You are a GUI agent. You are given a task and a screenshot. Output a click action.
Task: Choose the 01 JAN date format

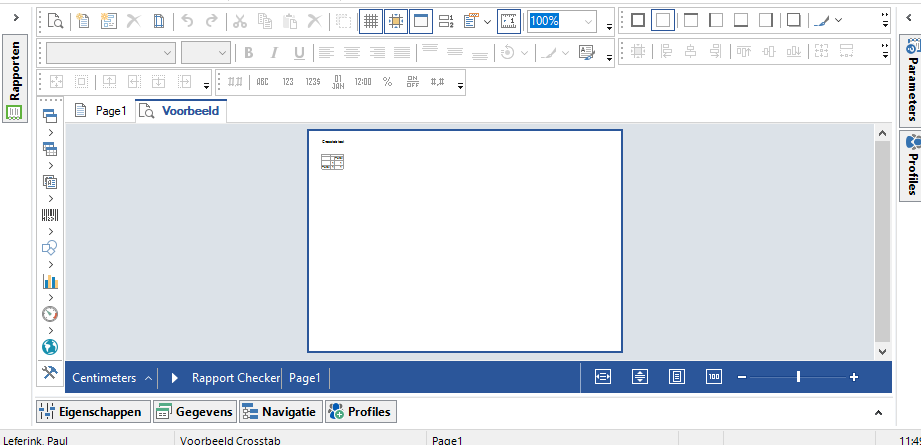point(338,82)
